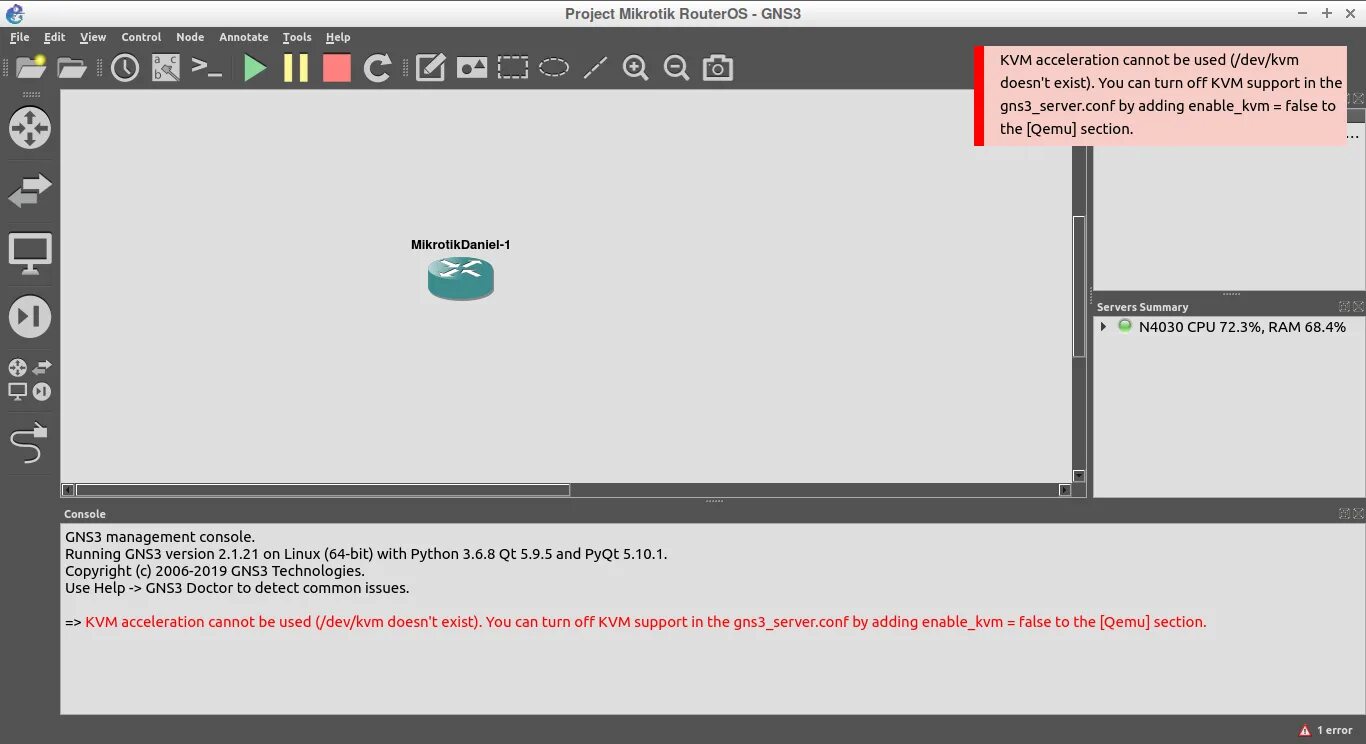Viewport: 1366px width, 744px height.
Task: Stop all nodes with red square
Action: tap(337, 68)
